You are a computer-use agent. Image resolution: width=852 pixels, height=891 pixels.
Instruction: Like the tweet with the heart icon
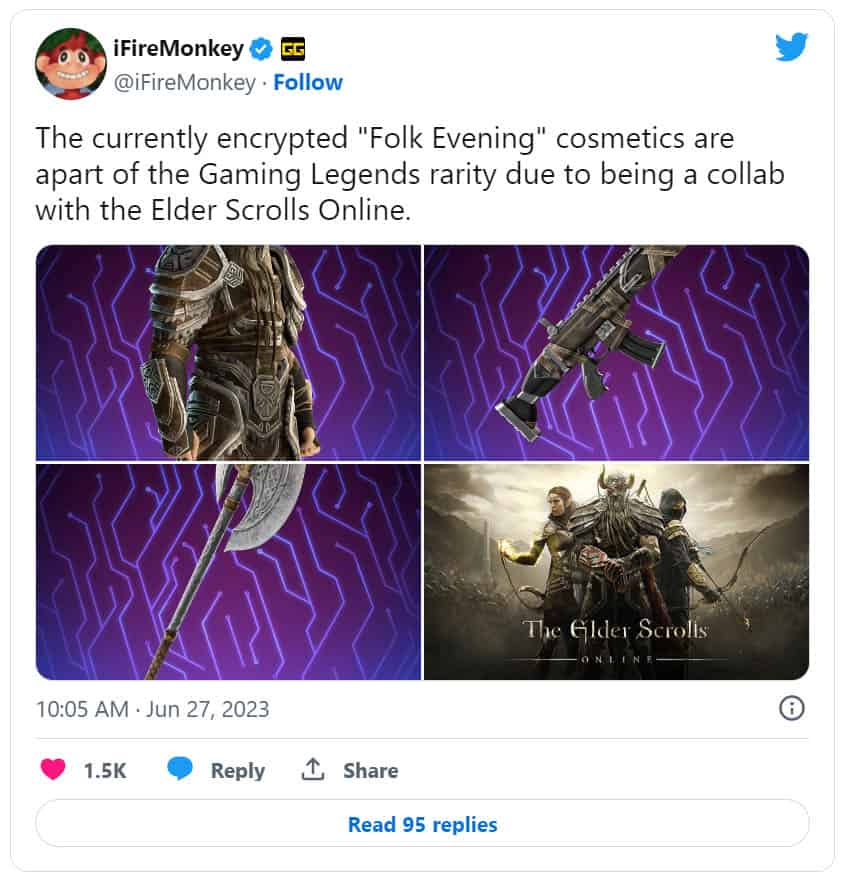pyautogui.click(x=53, y=770)
